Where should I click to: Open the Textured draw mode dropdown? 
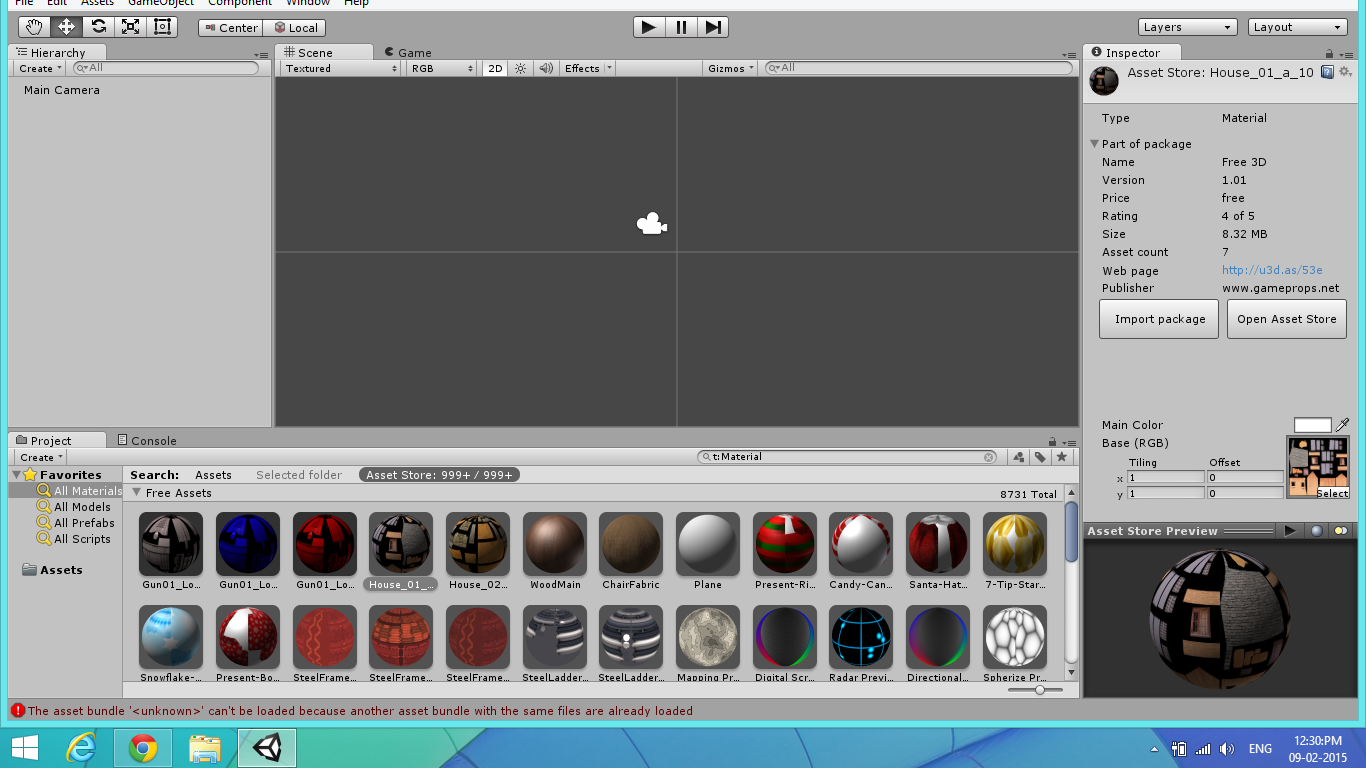coord(341,68)
